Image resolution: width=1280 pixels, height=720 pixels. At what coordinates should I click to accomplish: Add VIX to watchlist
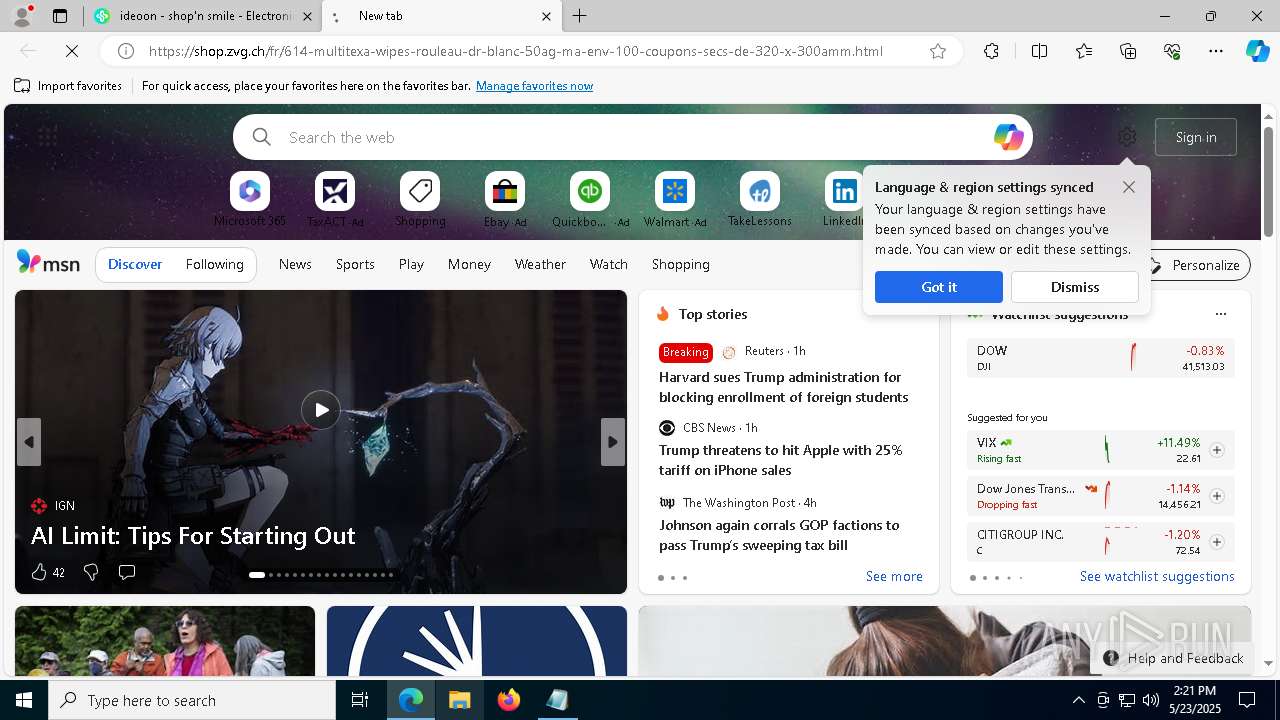[1217, 450]
